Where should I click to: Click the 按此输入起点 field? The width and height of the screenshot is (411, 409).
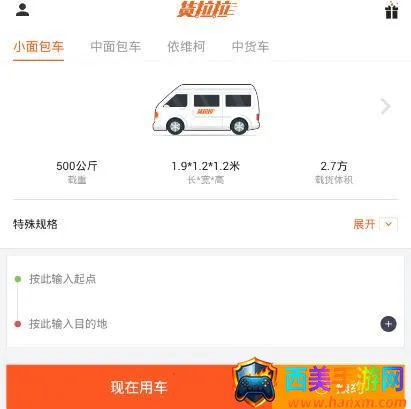[x=205, y=279]
